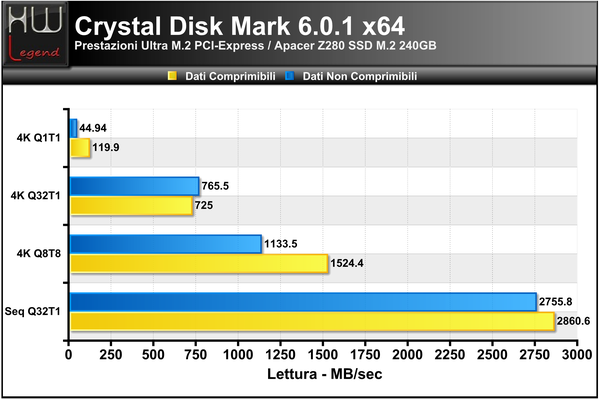Screen dimensions: 600x399
Task: Click the yellow 4K Q8T8 bar
Action: pos(199,264)
